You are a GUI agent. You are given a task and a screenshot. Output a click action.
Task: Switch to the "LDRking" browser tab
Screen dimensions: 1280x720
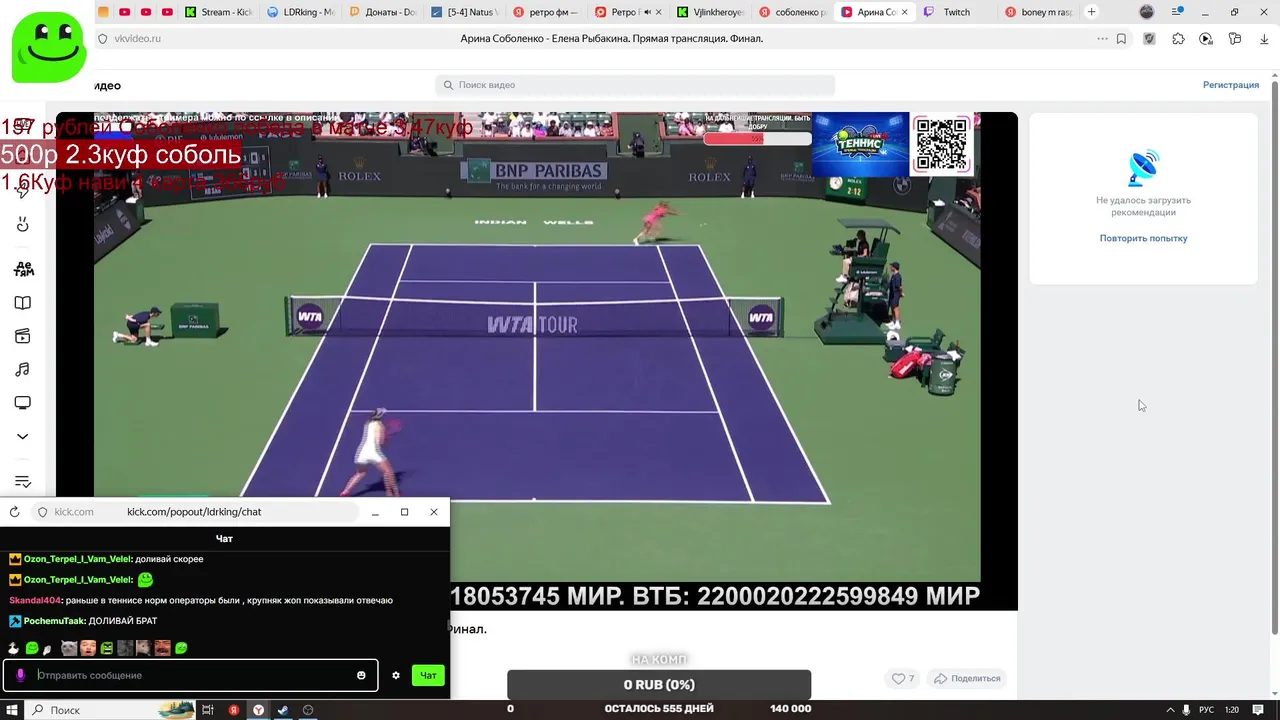[301, 12]
